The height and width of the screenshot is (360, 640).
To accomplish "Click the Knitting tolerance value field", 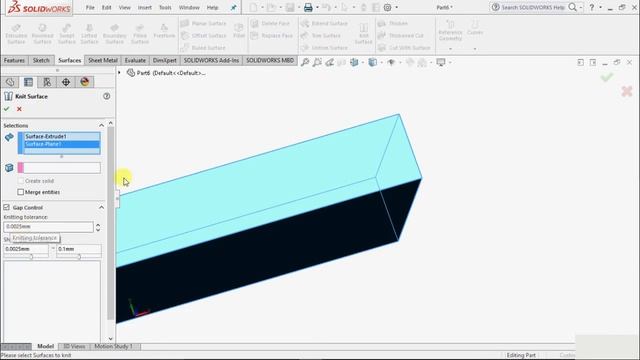I will pyautogui.click(x=48, y=227).
